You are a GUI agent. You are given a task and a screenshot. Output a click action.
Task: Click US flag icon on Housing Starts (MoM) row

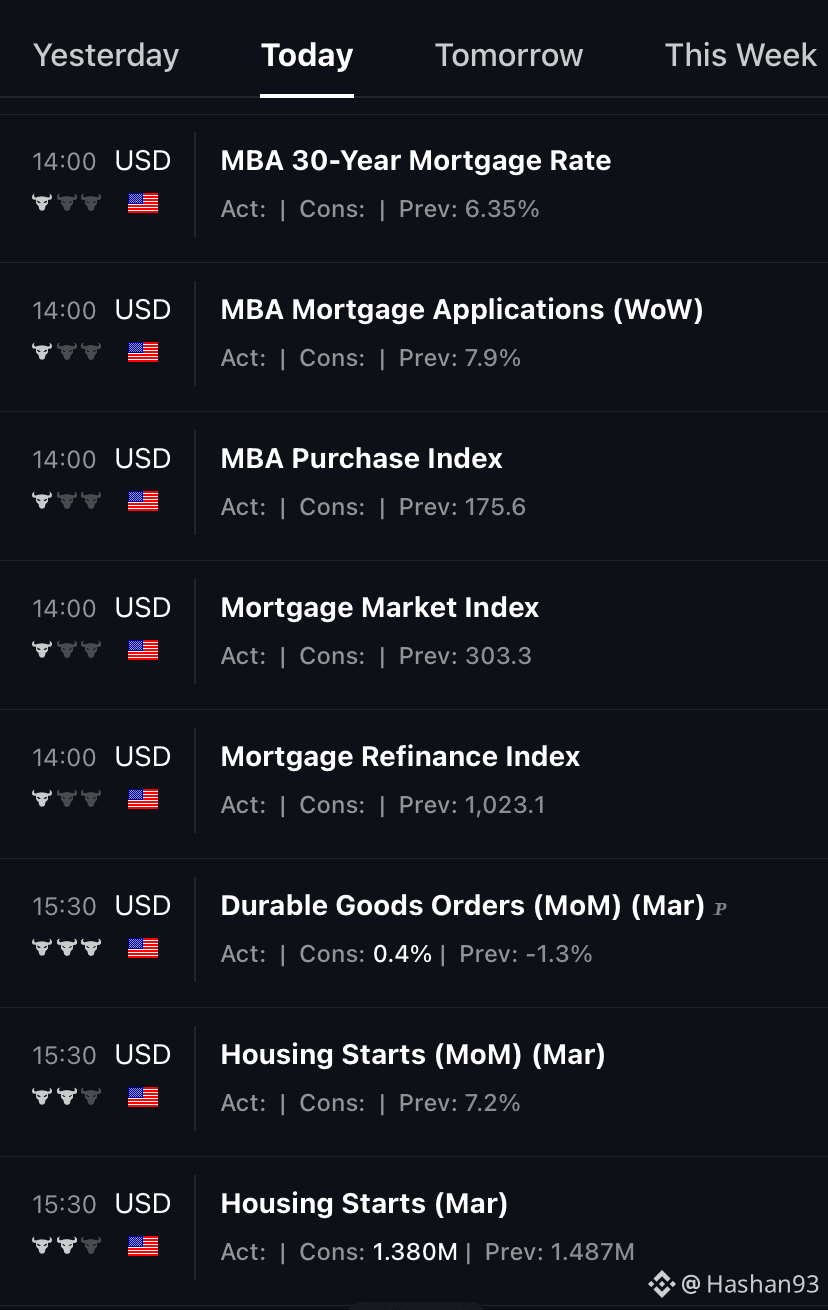coord(143,1097)
